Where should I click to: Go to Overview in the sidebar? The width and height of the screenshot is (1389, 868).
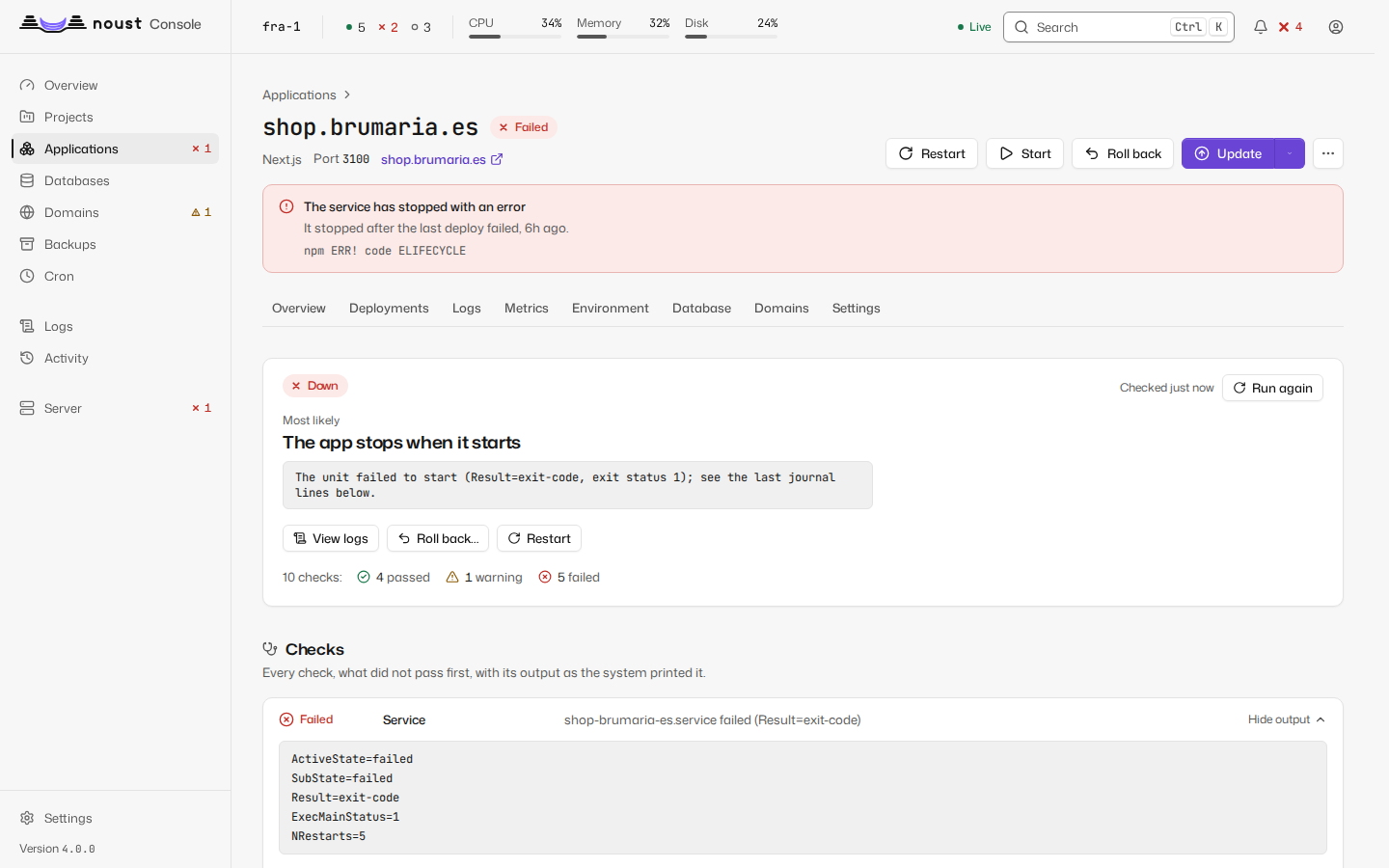click(115, 85)
